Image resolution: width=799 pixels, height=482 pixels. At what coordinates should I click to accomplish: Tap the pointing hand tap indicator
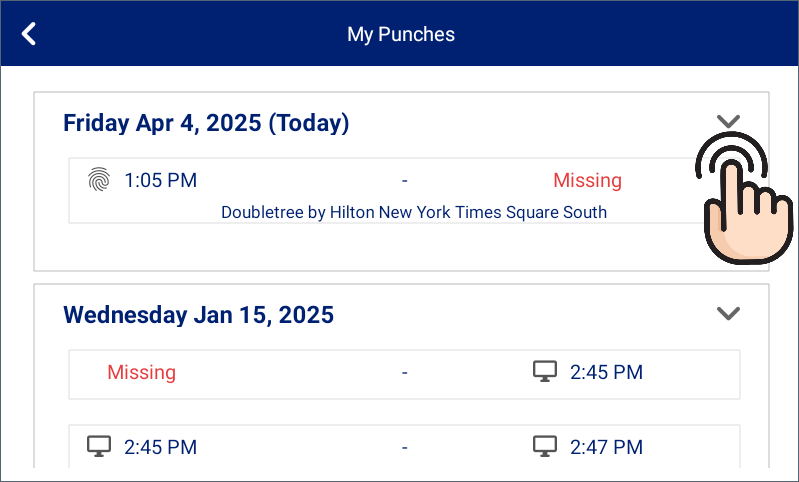[x=743, y=198]
